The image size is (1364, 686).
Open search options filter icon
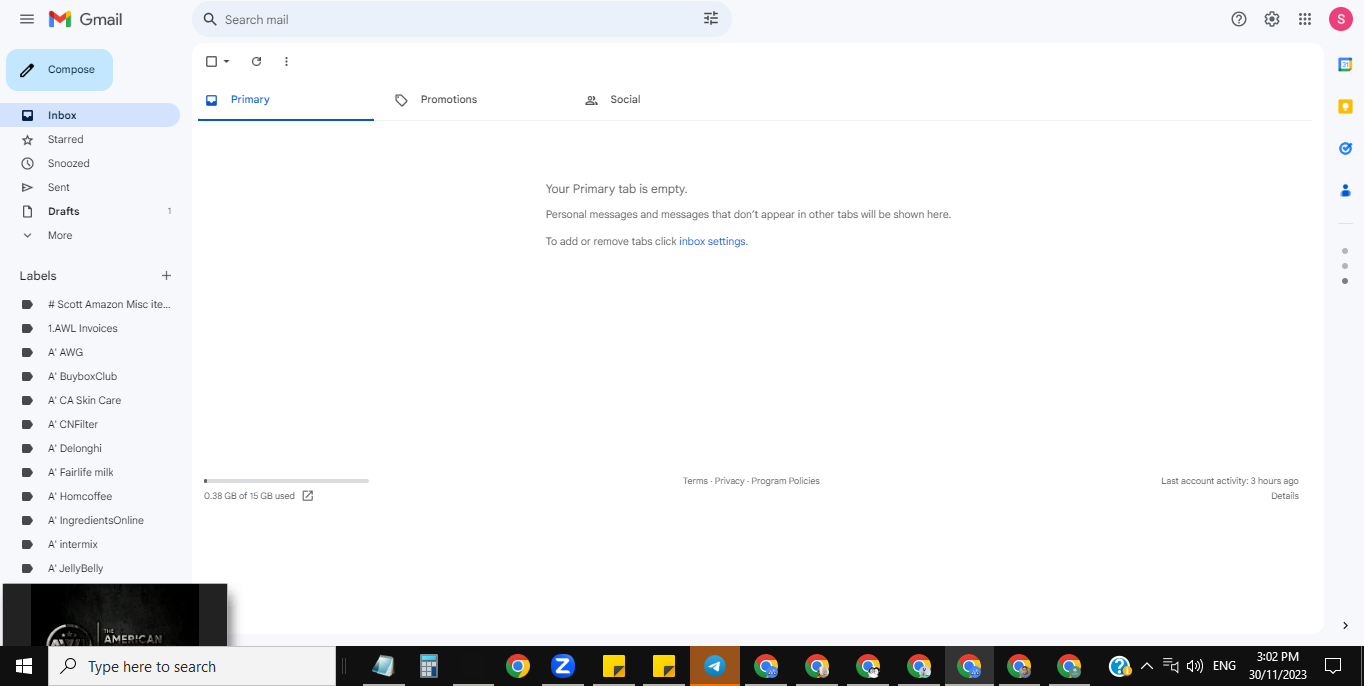pyautogui.click(x=711, y=19)
